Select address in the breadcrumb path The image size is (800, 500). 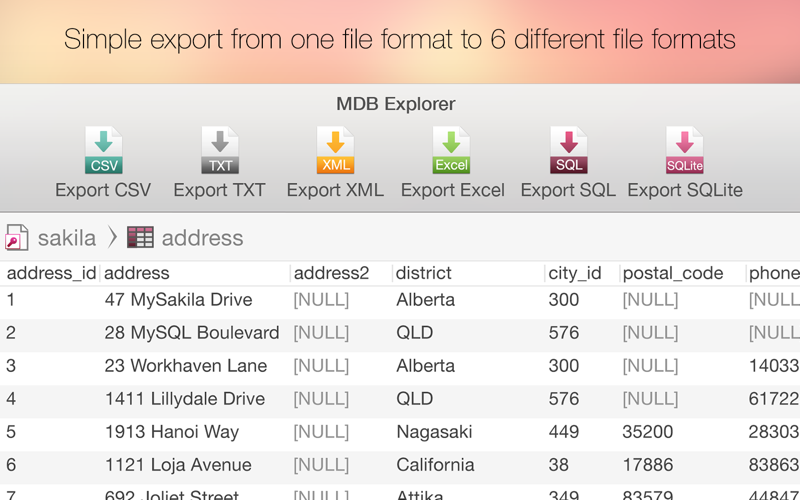click(x=203, y=238)
